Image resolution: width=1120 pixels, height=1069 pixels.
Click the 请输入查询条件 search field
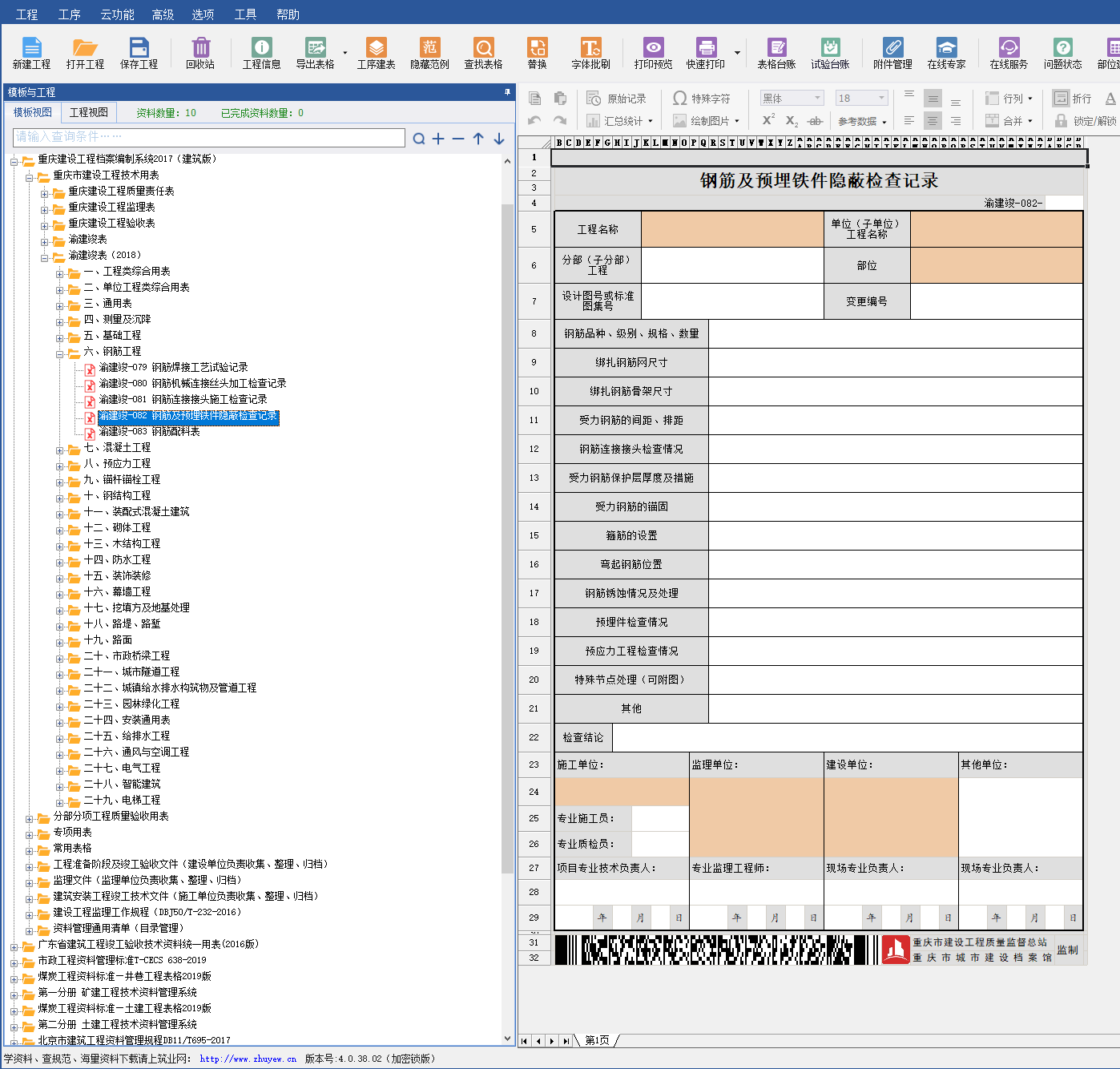tap(209, 137)
